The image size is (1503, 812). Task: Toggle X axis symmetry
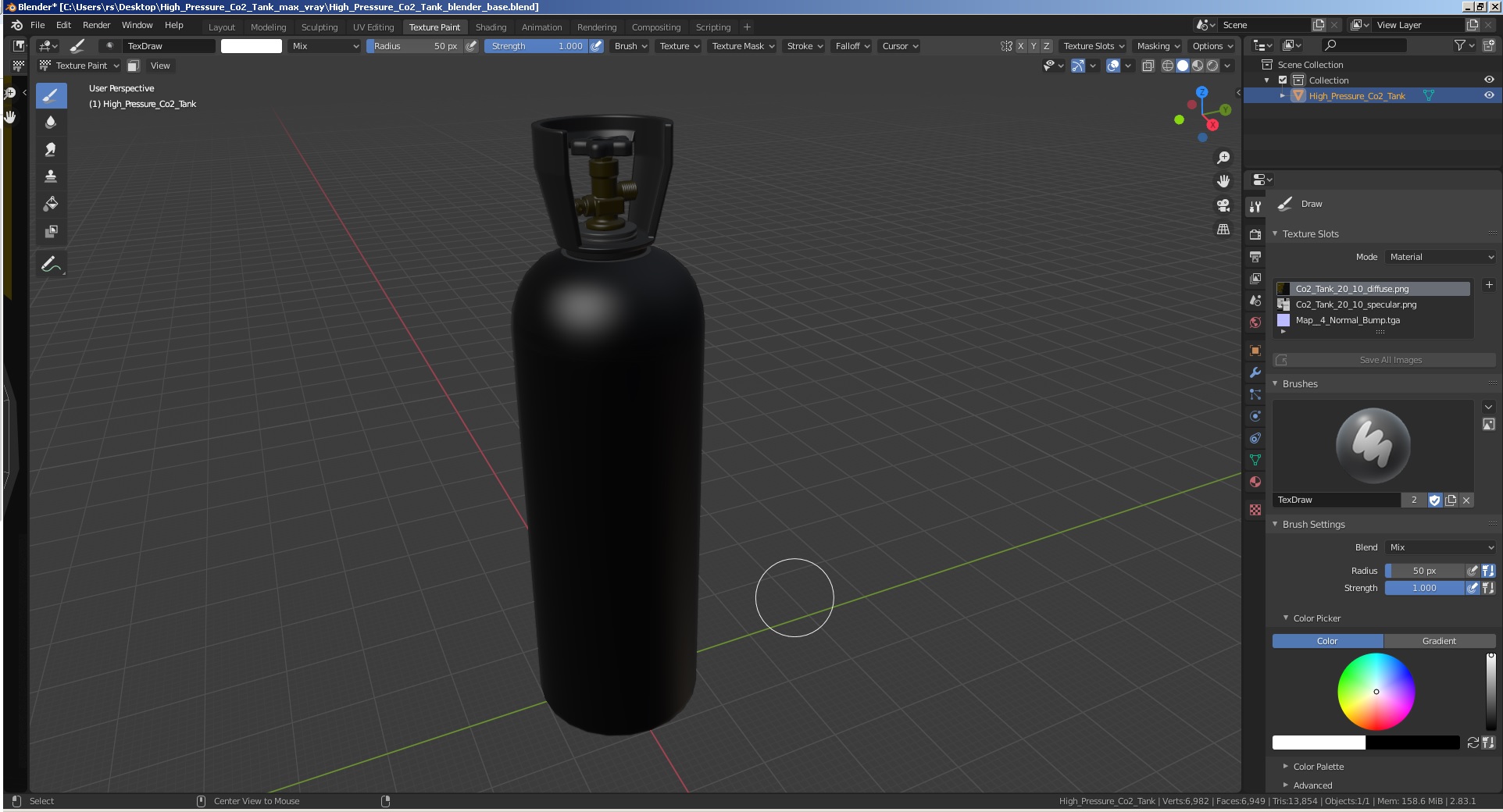1020,46
